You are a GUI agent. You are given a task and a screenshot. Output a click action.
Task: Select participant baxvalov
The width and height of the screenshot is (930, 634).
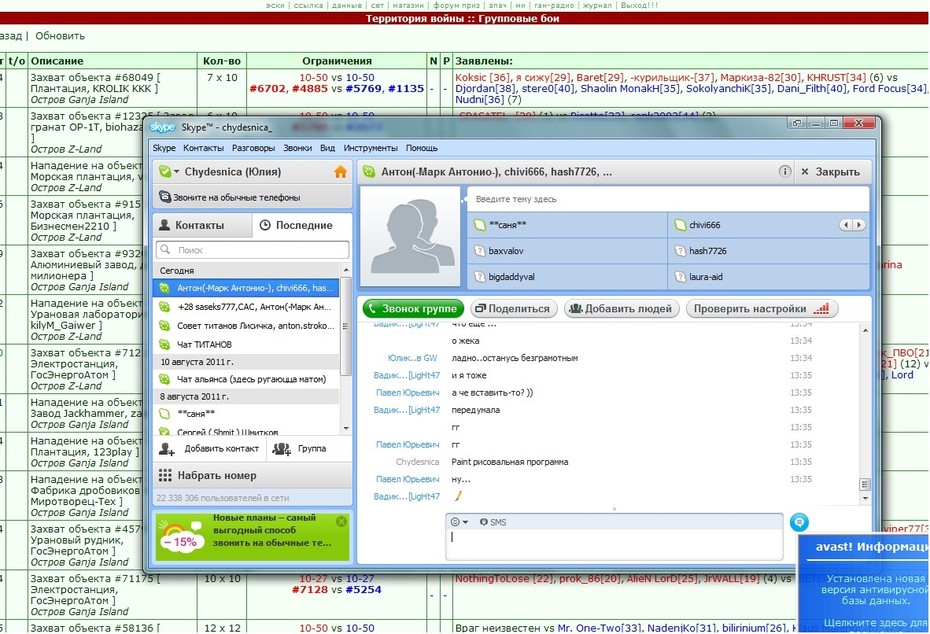click(568, 251)
